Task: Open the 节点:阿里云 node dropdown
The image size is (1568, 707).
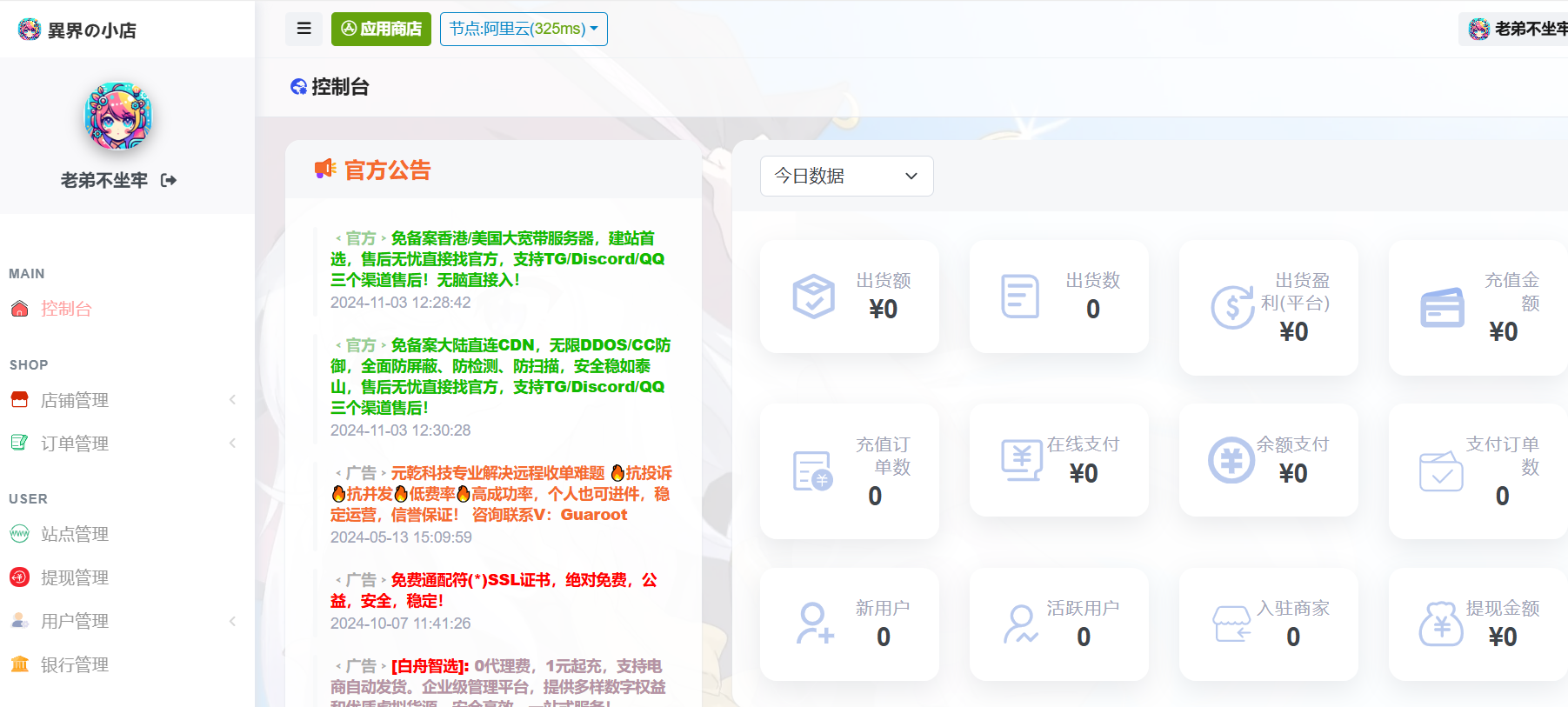Action: [x=524, y=29]
